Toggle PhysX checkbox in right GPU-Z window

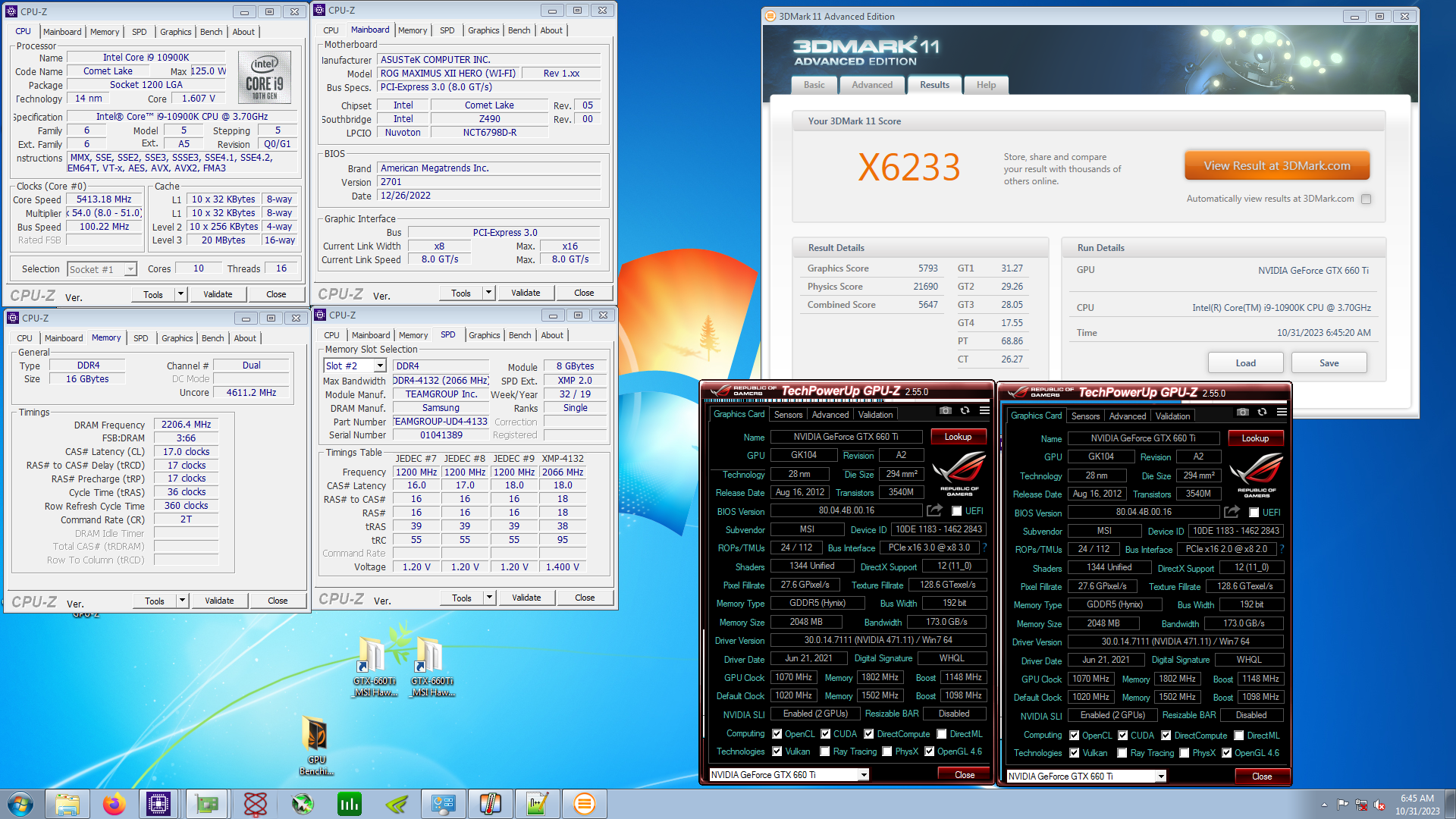(1184, 753)
